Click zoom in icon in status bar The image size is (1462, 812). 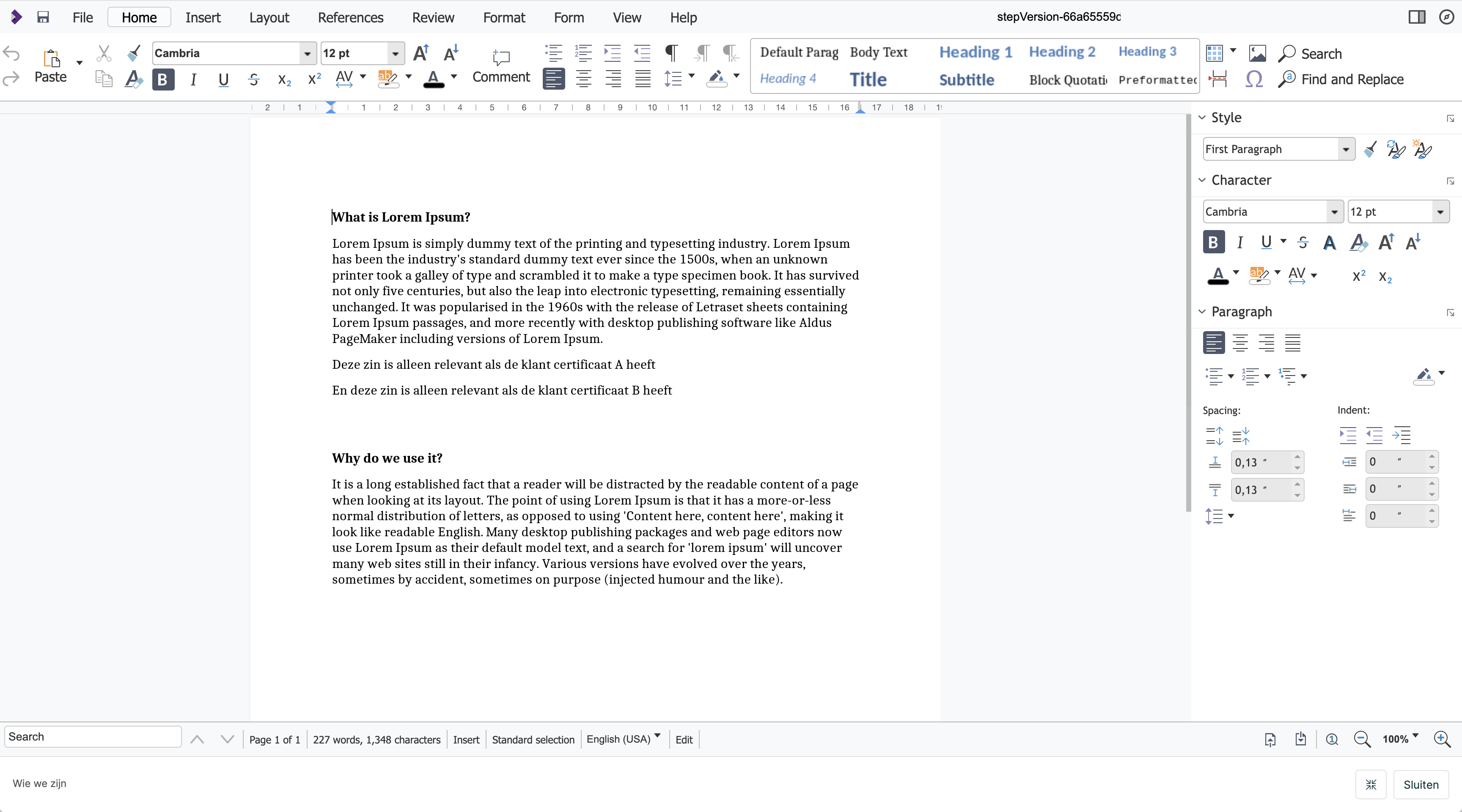[x=1442, y=739]
